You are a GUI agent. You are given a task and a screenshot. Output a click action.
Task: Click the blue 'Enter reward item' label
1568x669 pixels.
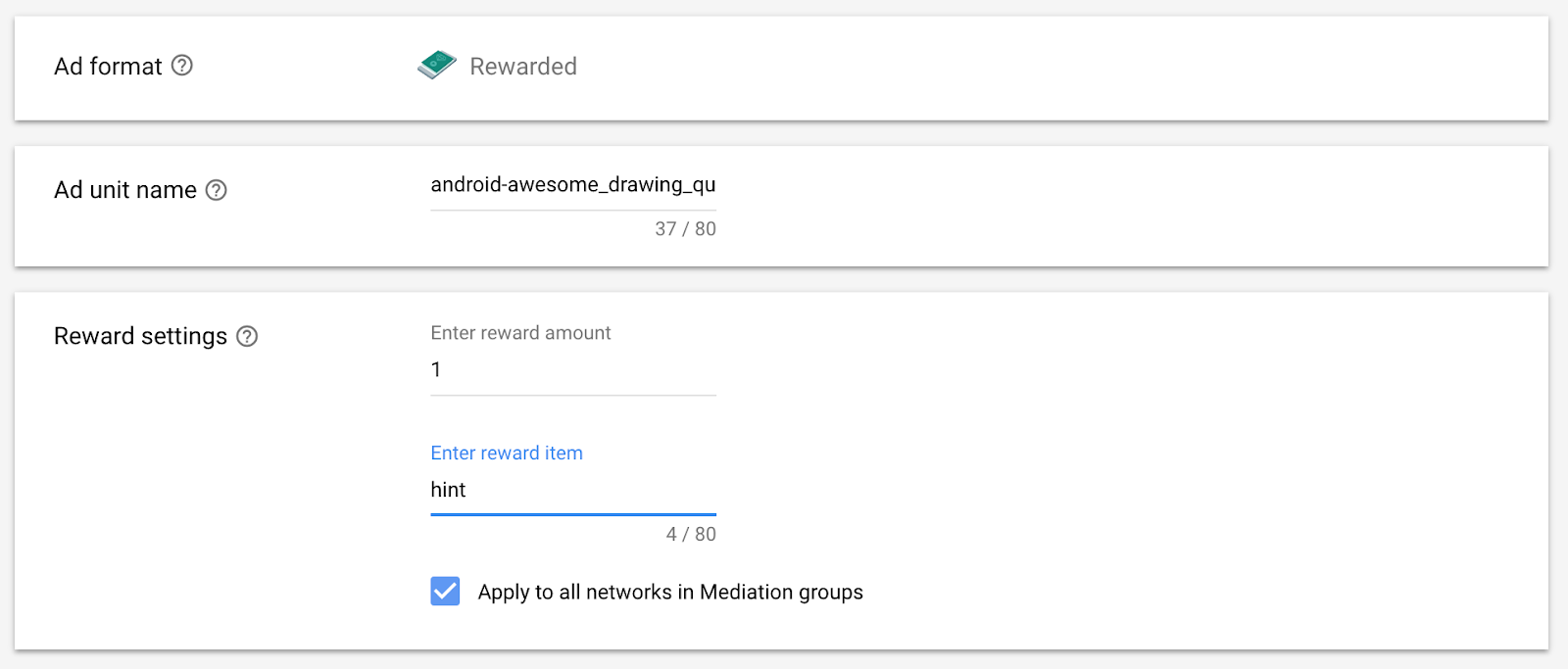[507, 453]
